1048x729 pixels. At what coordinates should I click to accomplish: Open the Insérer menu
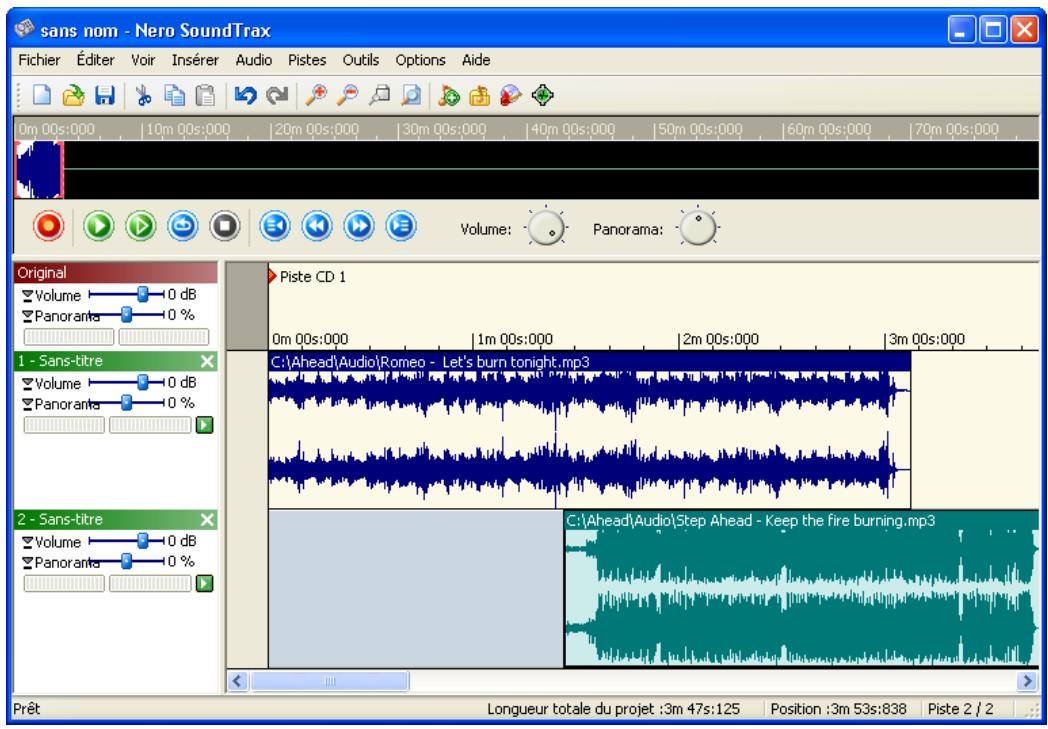195,60
